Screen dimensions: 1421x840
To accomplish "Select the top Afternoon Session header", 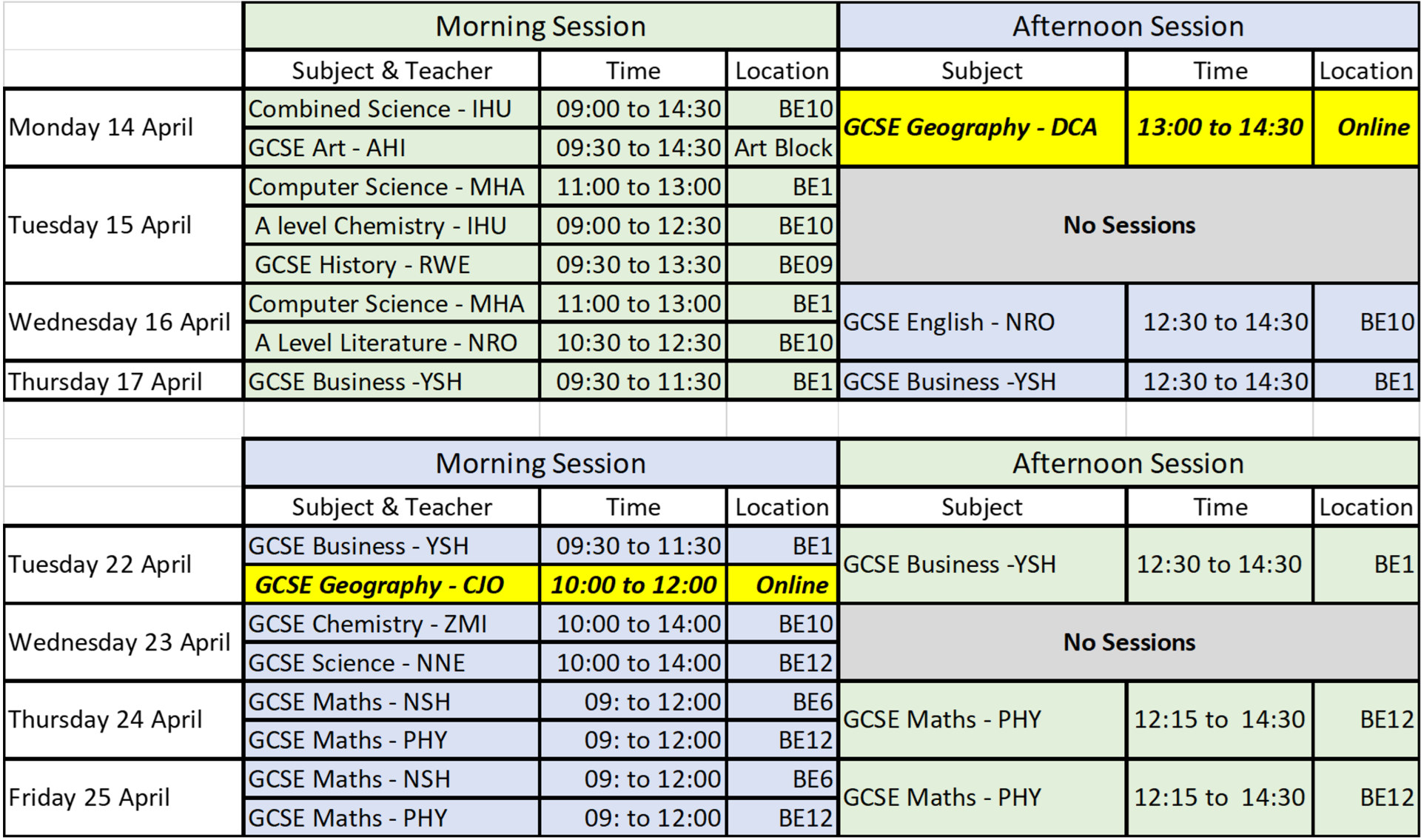I will point(1129,27).
